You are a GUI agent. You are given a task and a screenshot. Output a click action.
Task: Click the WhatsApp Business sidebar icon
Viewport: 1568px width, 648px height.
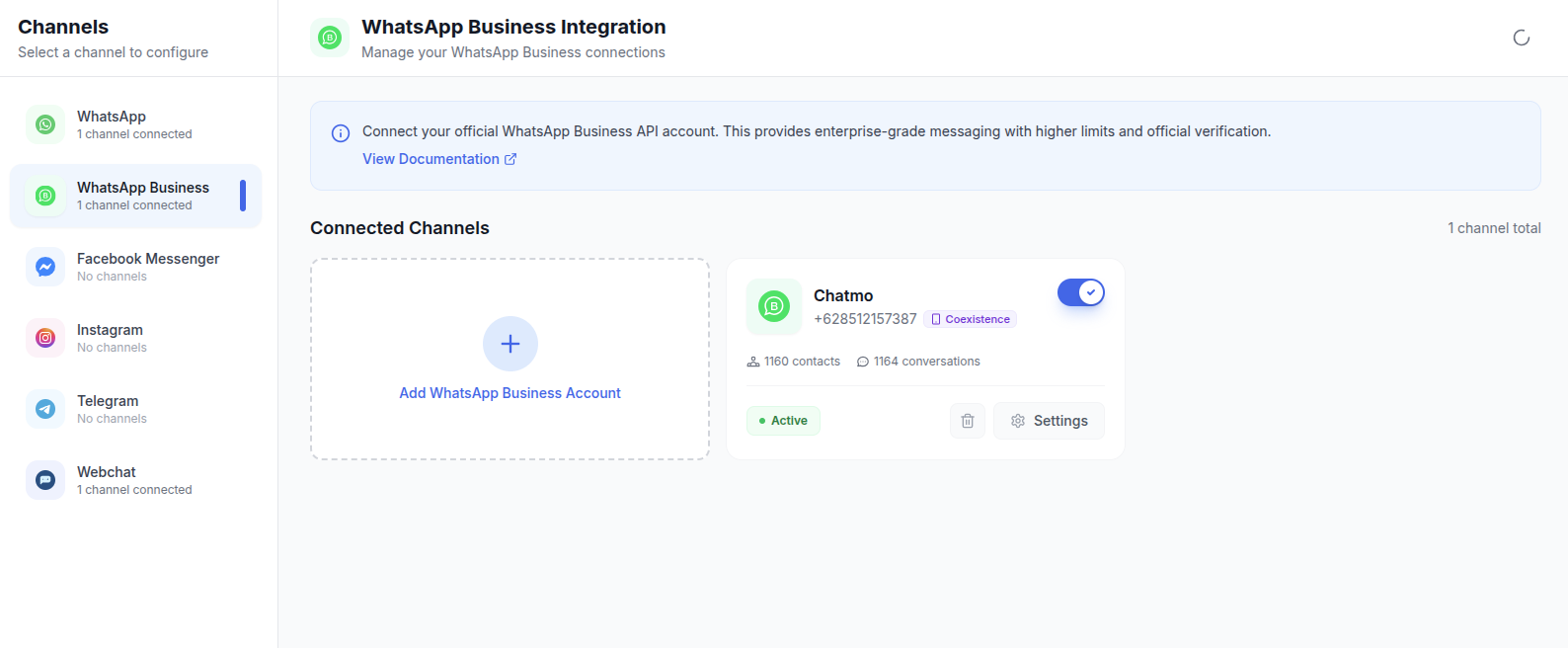point(45,196)
